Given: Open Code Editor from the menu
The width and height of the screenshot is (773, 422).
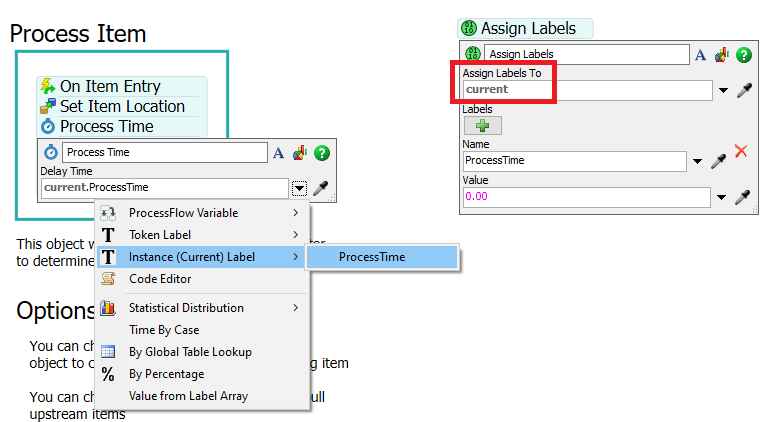Looking at the screenshot, I should point(203,279).
